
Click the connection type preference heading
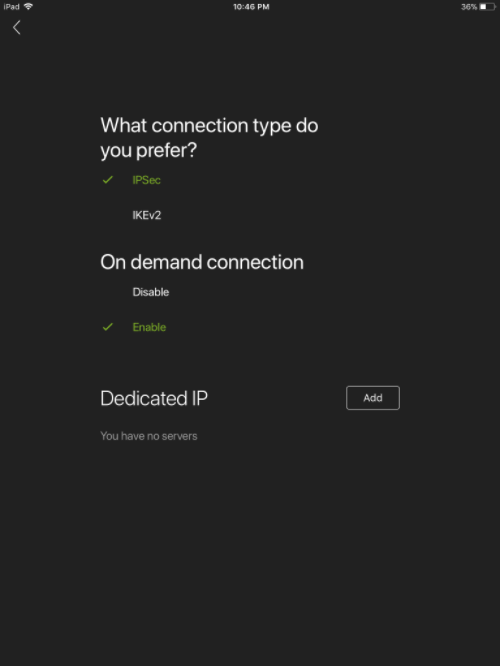pyautogui.click(x=209, y=138)
